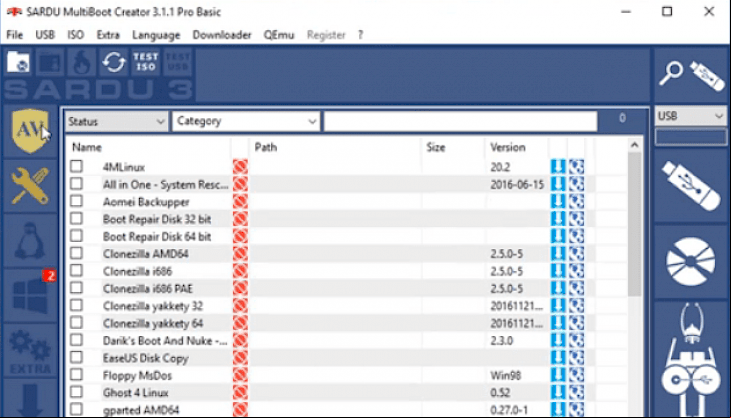The height and width of the screenshot is (418, 731).
Task: Open the Windows logo category
Action: (30, 296)
